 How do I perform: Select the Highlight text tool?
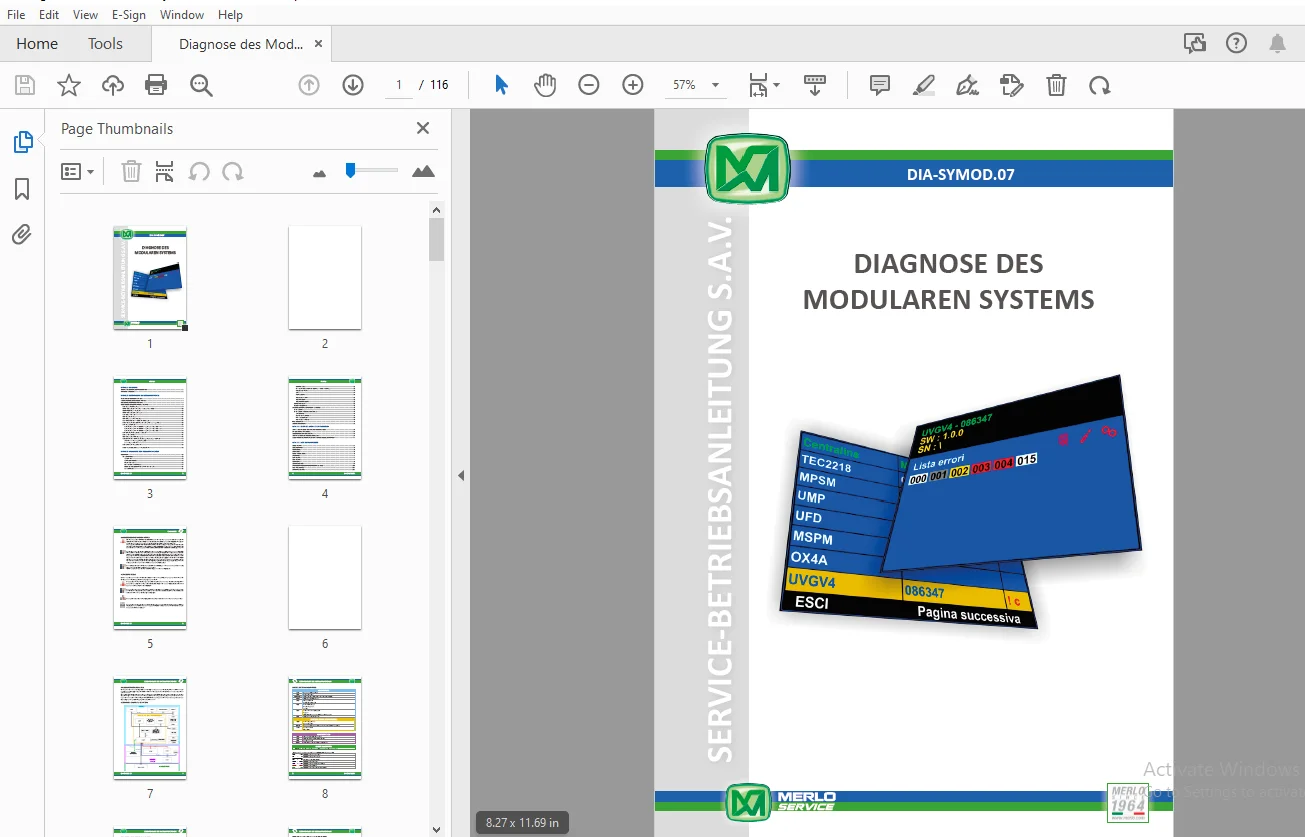[924, 85]
